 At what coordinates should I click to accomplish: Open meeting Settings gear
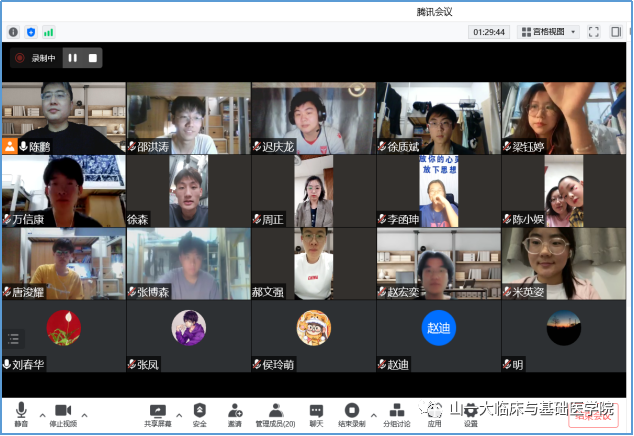(x=470, y=414)
